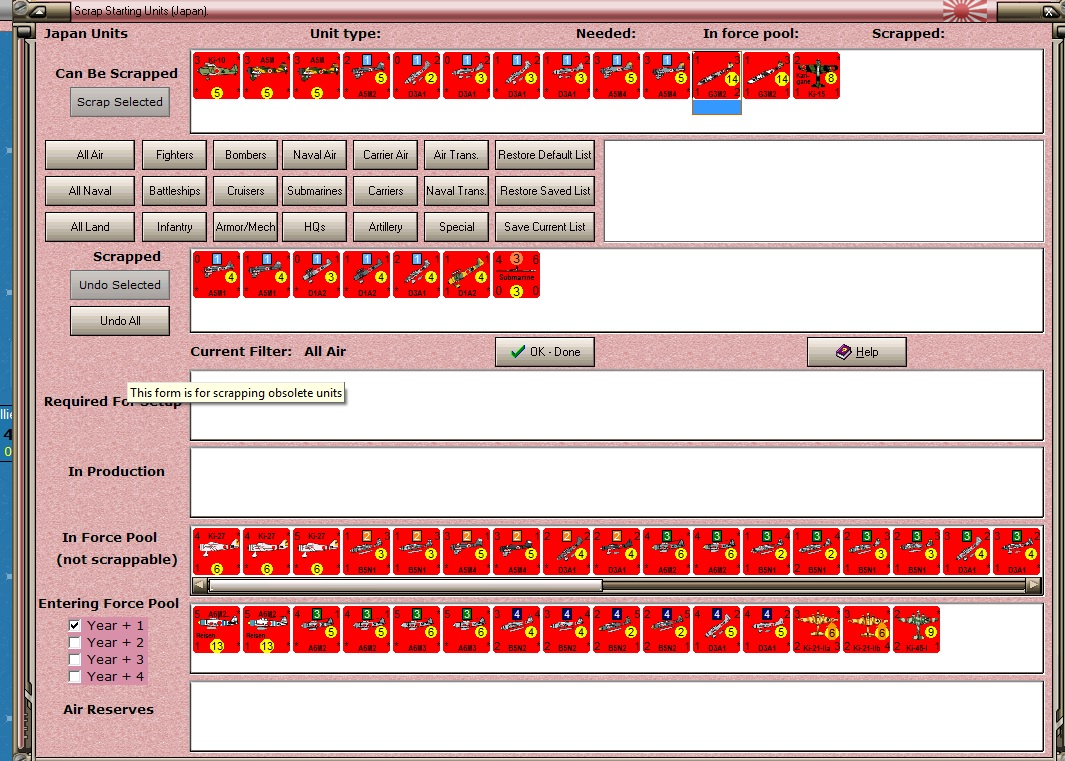Image resolution: width=1065 pixels, height=761 pixels.
Task: Select the scrapped D1A2 with range 3
Action: 317,275
